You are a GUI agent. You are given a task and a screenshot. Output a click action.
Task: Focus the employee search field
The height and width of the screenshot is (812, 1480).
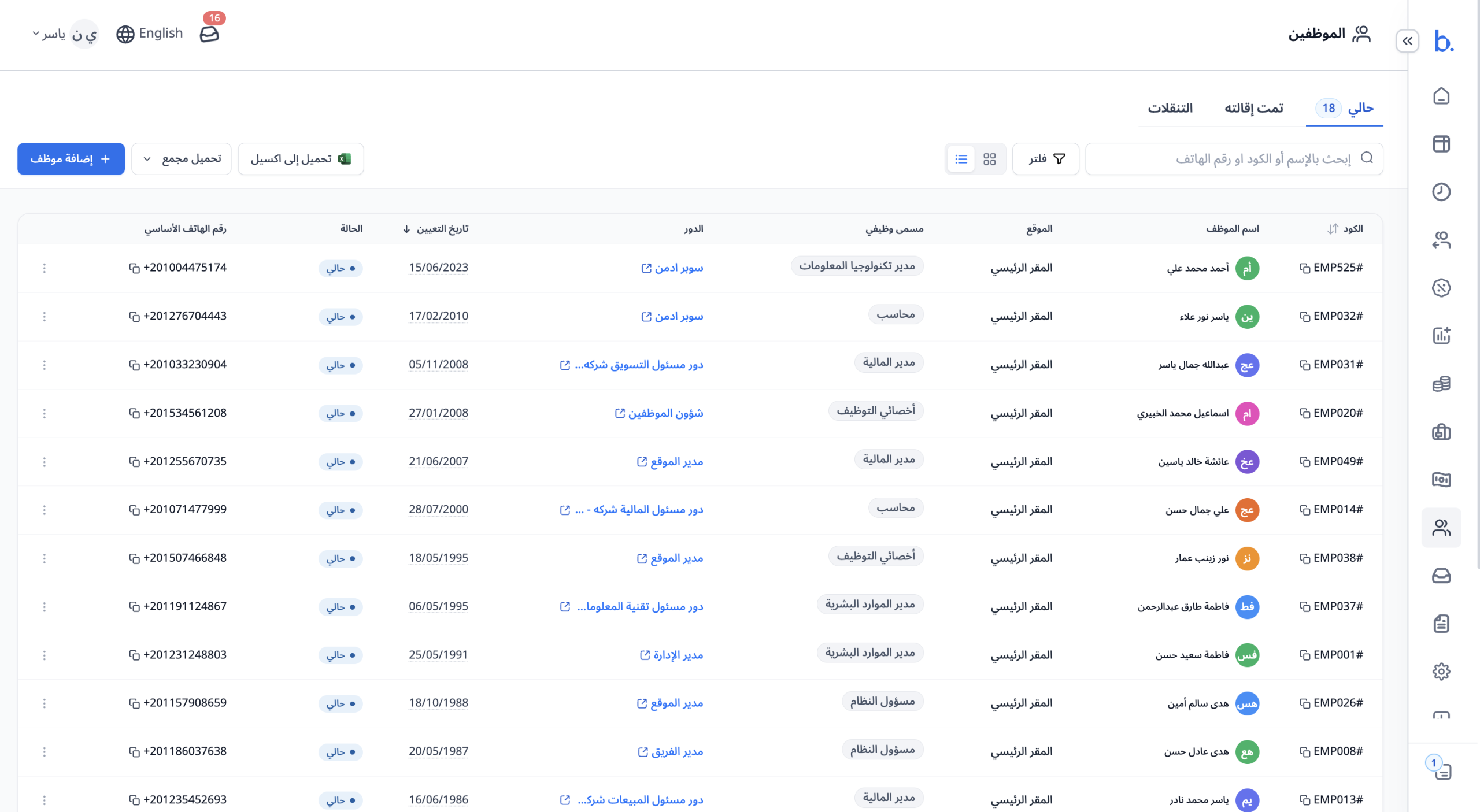pyautogui.click(x=1234, y=159)
